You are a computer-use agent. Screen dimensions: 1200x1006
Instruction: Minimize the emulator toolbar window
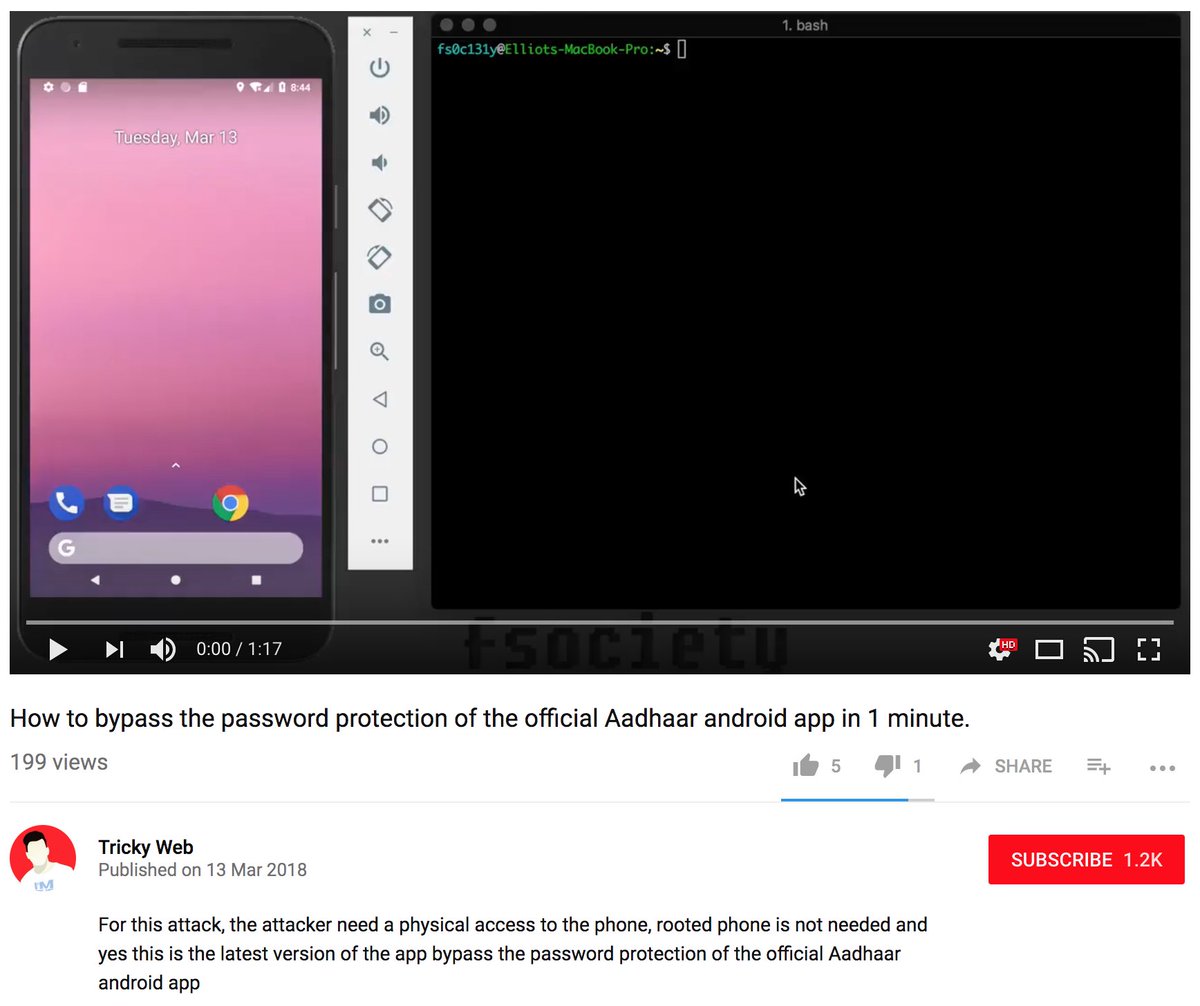394,33
